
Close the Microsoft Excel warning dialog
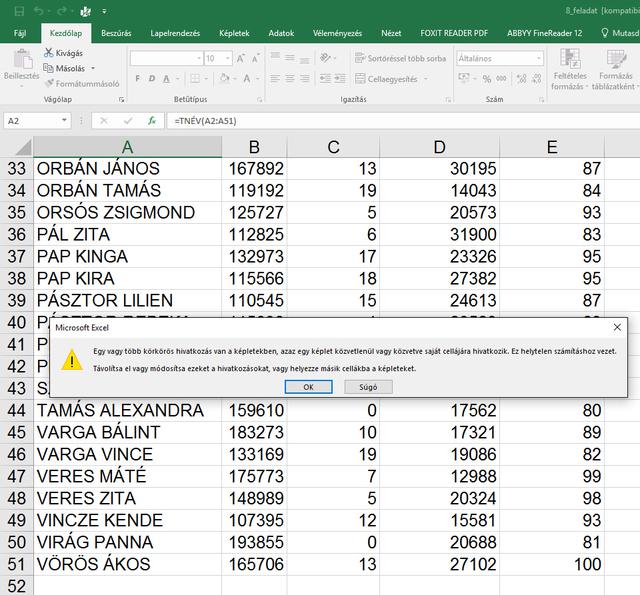(x=617, y=327)
